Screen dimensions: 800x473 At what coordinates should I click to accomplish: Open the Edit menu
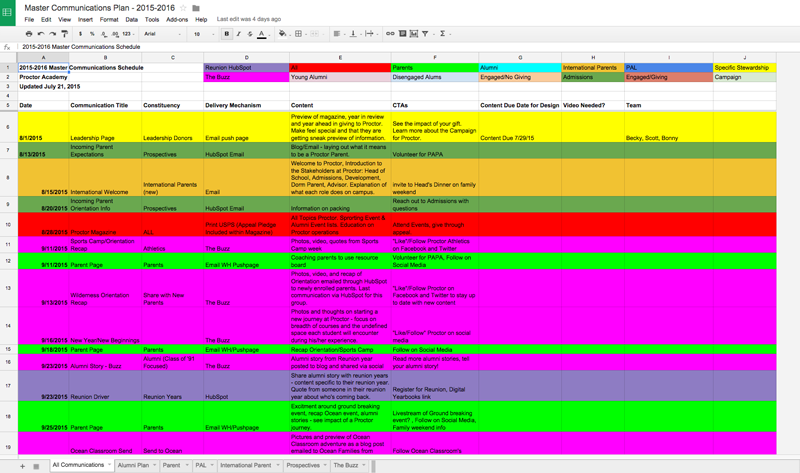(46, 19)
